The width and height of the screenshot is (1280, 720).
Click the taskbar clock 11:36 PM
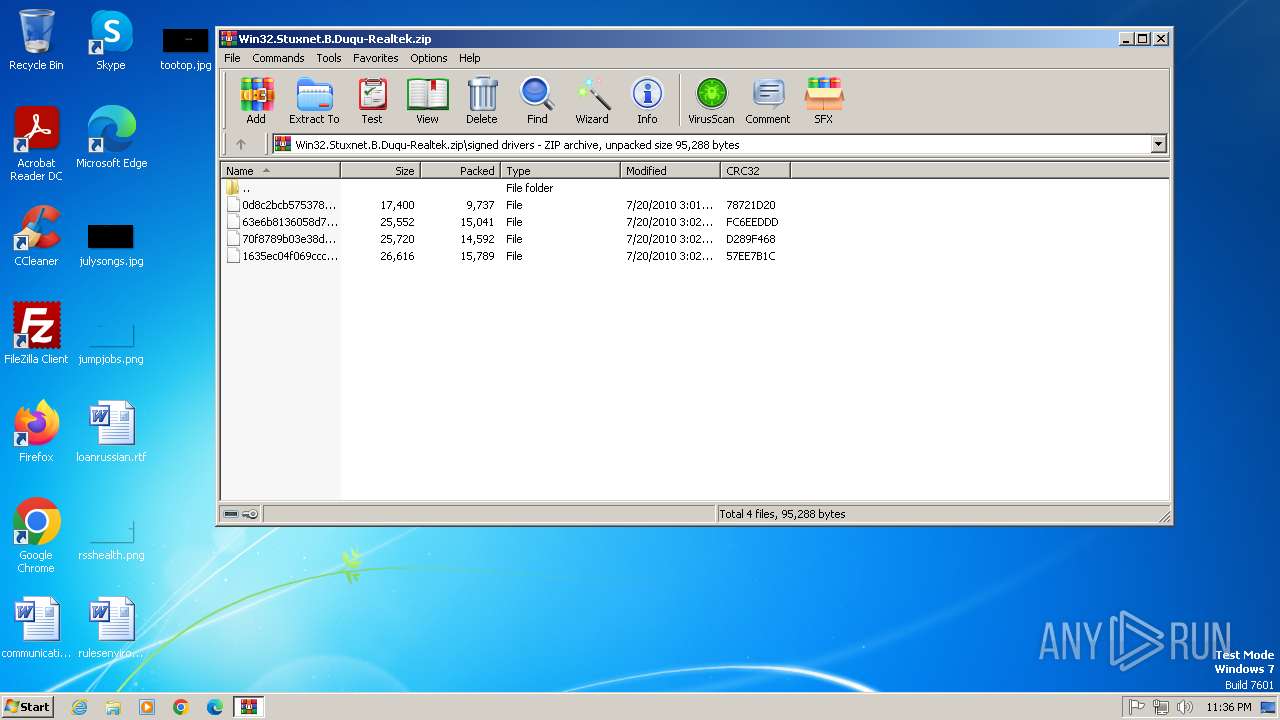[x=1229, y=707]
